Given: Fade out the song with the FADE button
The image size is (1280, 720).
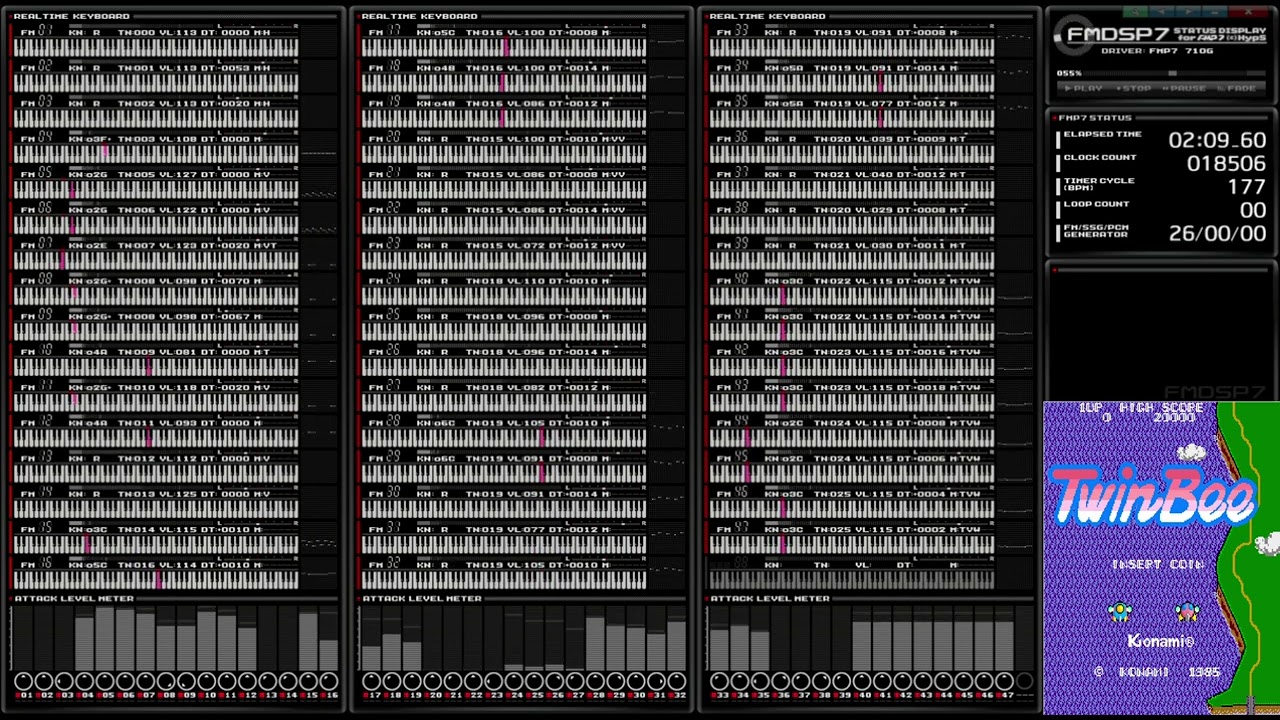Looking at the screenshot, I should coord(1236,88).
